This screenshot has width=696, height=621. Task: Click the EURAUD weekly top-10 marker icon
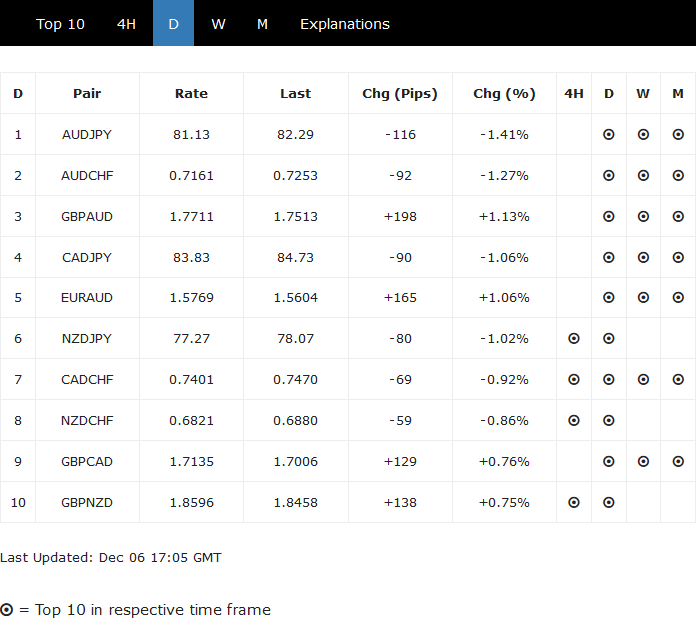[643, 298]
